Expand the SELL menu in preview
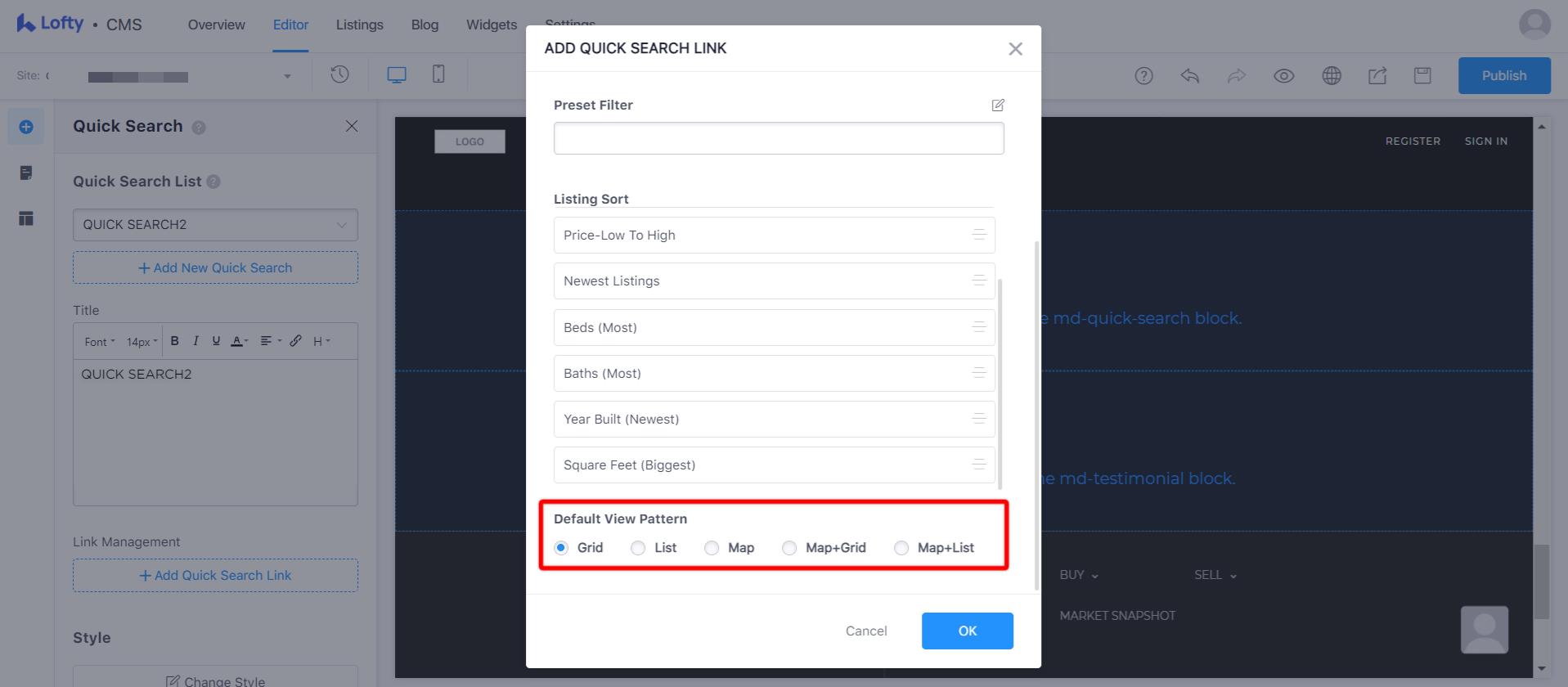Image resolution: width=1568 pixels, height=687 pixels. click(1215, 575)
